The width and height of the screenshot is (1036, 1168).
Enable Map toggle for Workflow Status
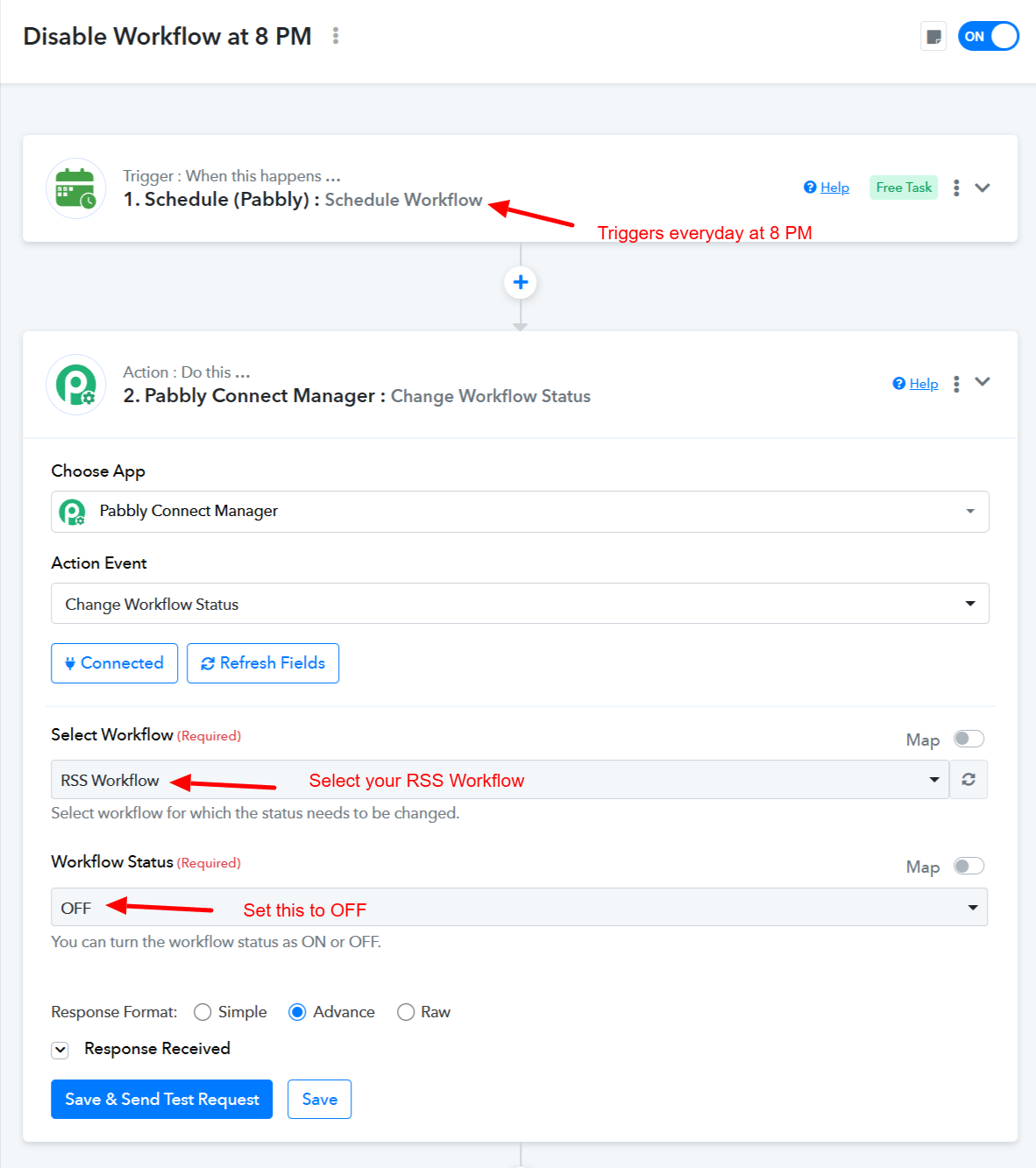coord(969,866)
